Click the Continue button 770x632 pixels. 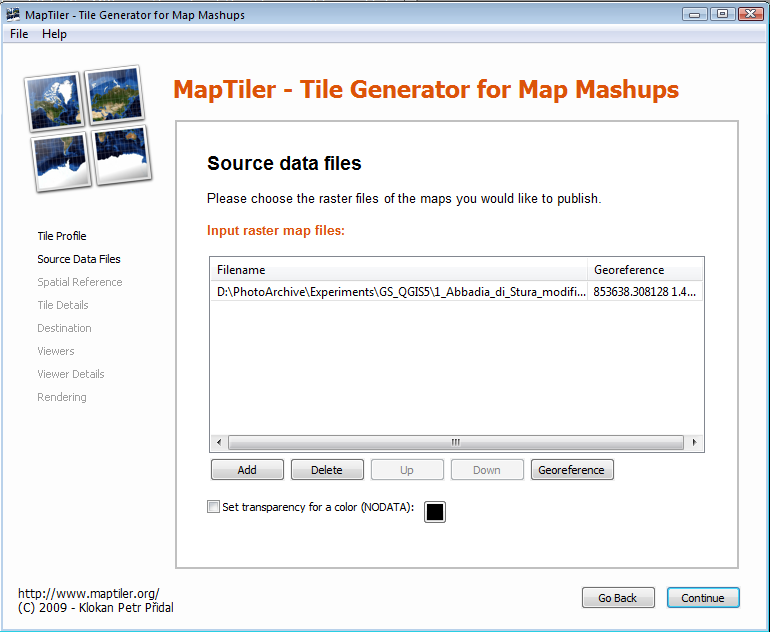coord(703,598)
